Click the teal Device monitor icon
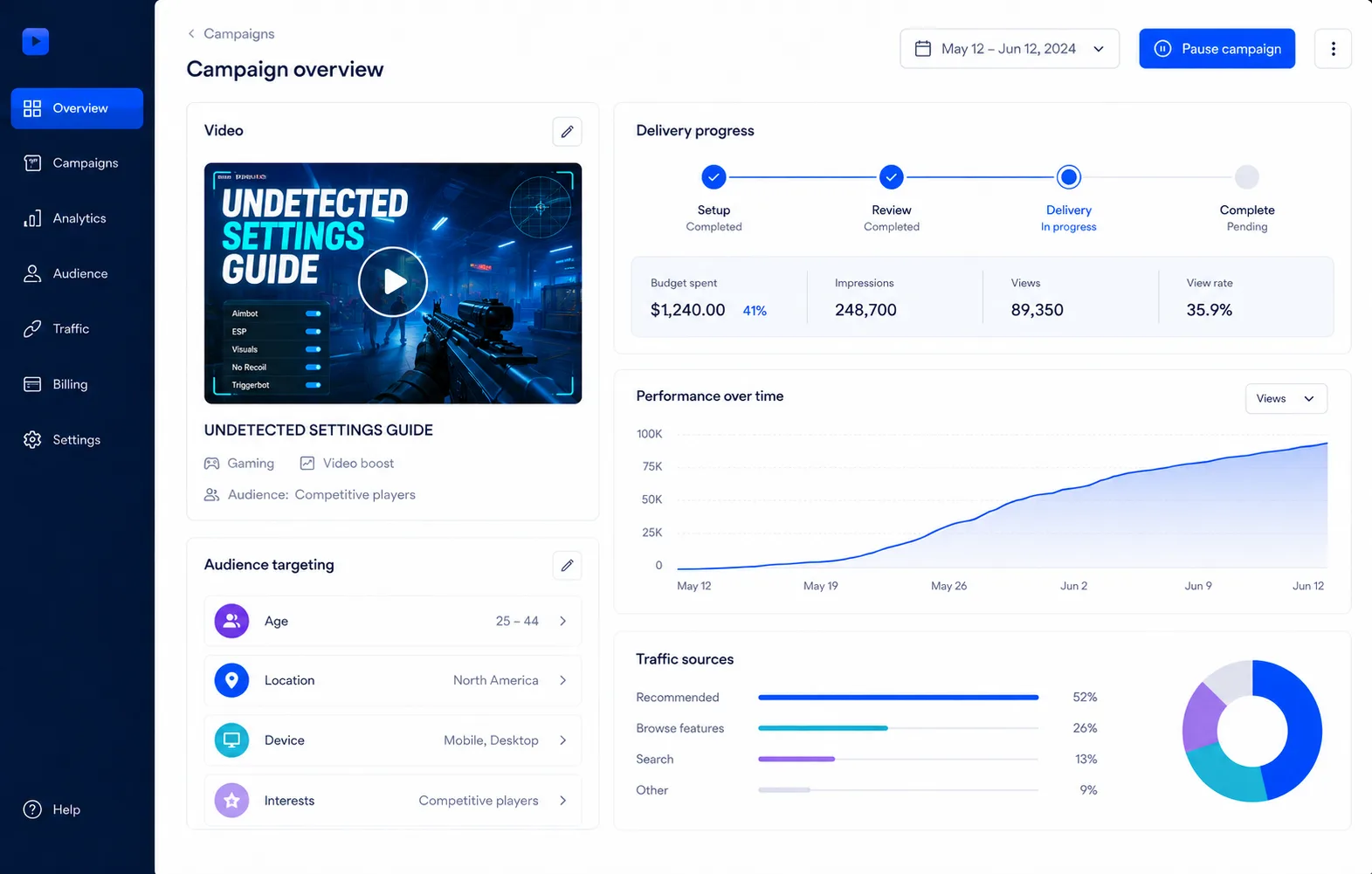This screenshot has width=1372, height=874. [x=231, y=740]
